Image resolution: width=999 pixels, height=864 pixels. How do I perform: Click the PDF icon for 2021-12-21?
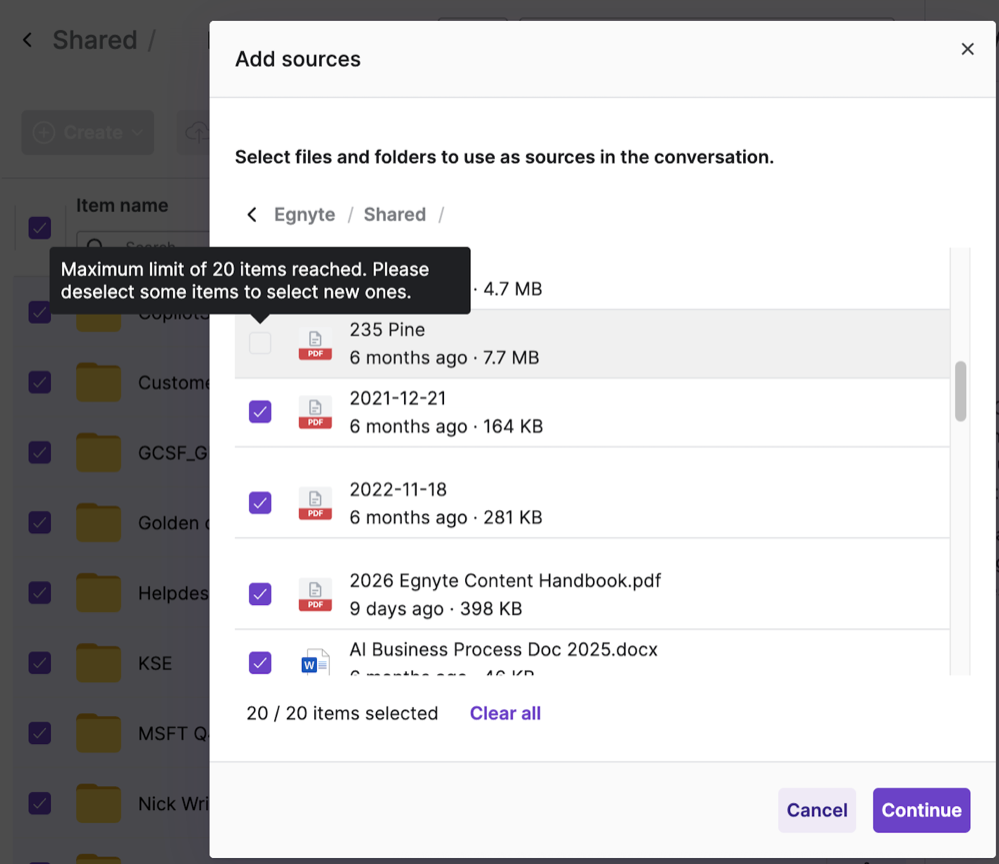(315, 412)
